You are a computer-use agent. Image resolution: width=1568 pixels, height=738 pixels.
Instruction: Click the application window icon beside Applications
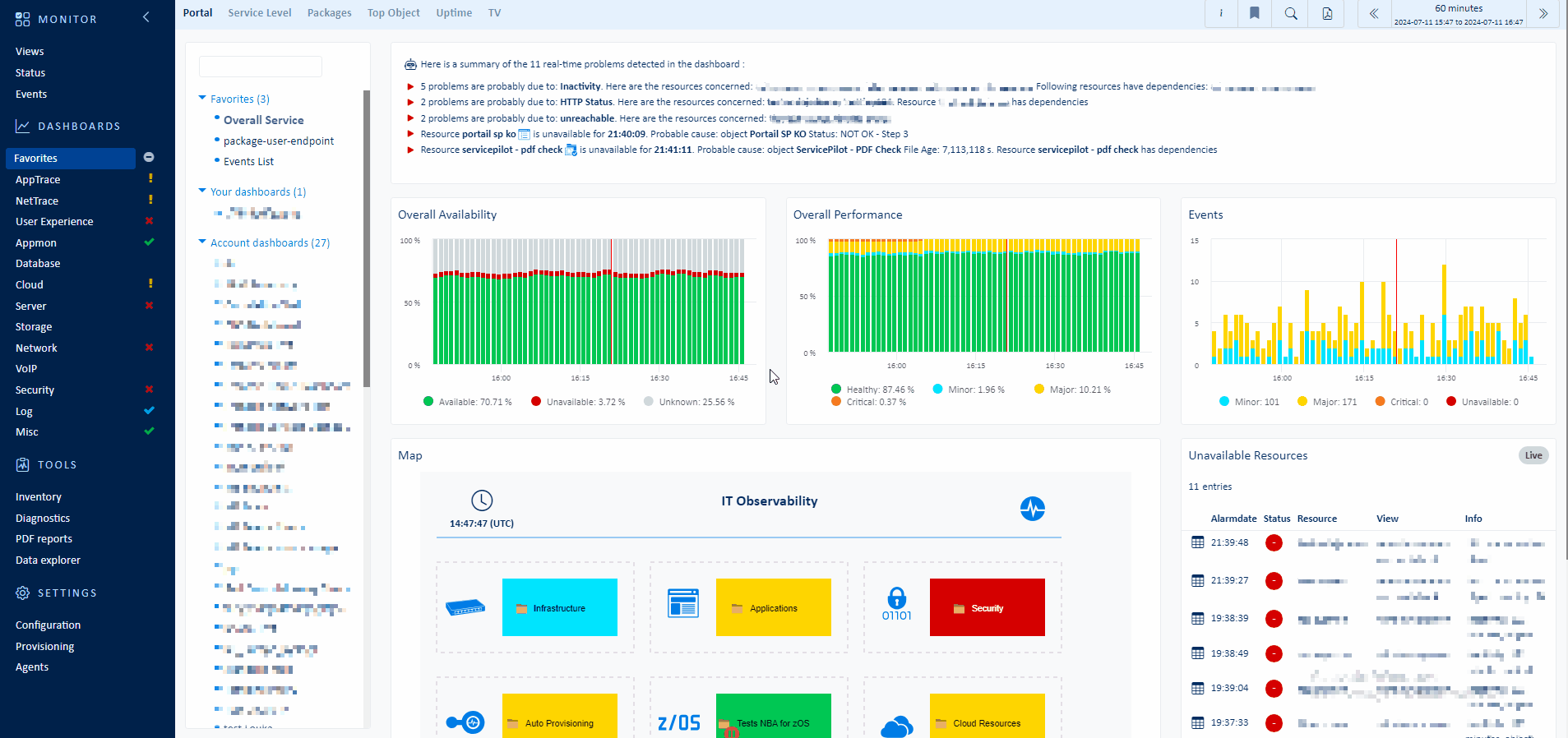tap(683, 602)
